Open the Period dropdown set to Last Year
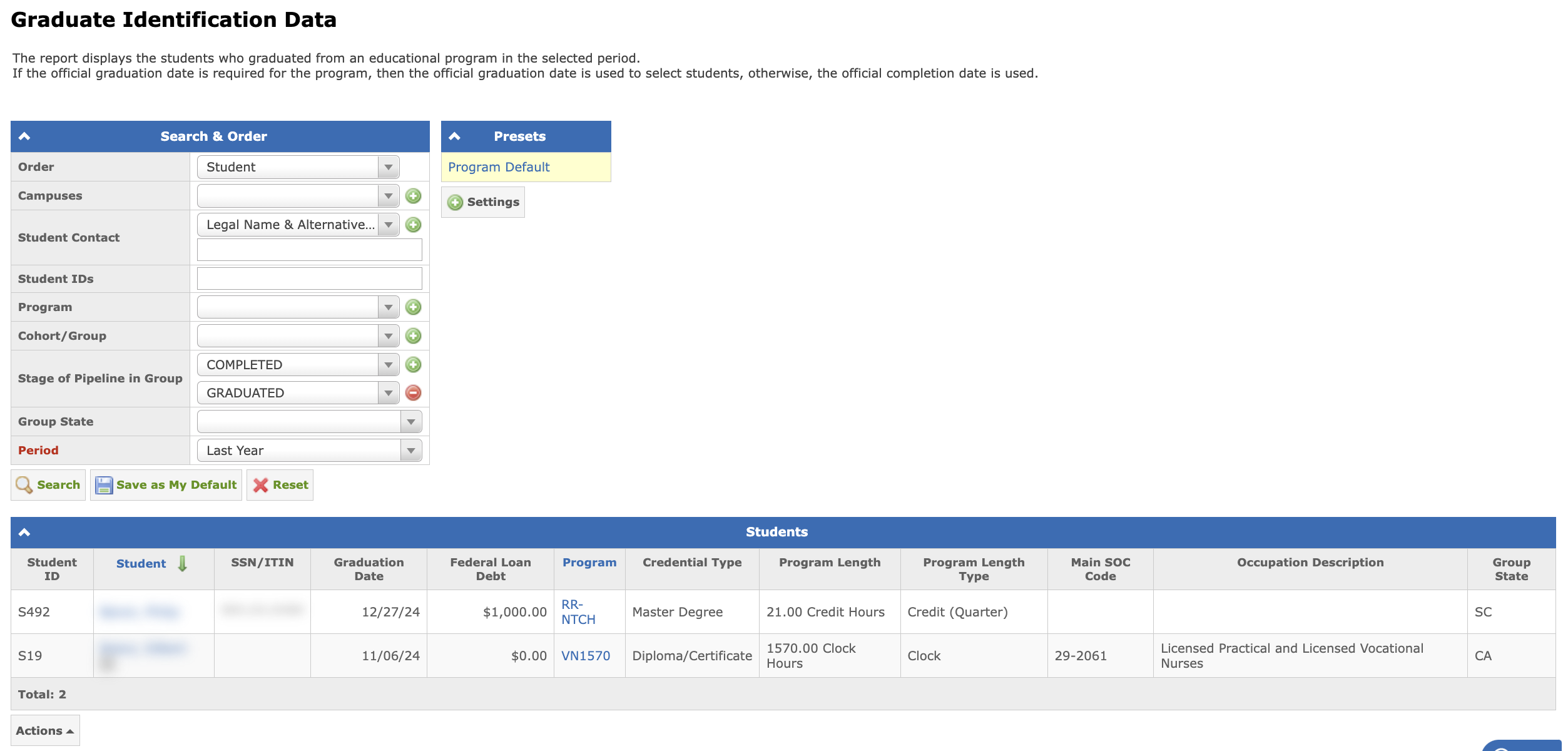 point(309,451)
